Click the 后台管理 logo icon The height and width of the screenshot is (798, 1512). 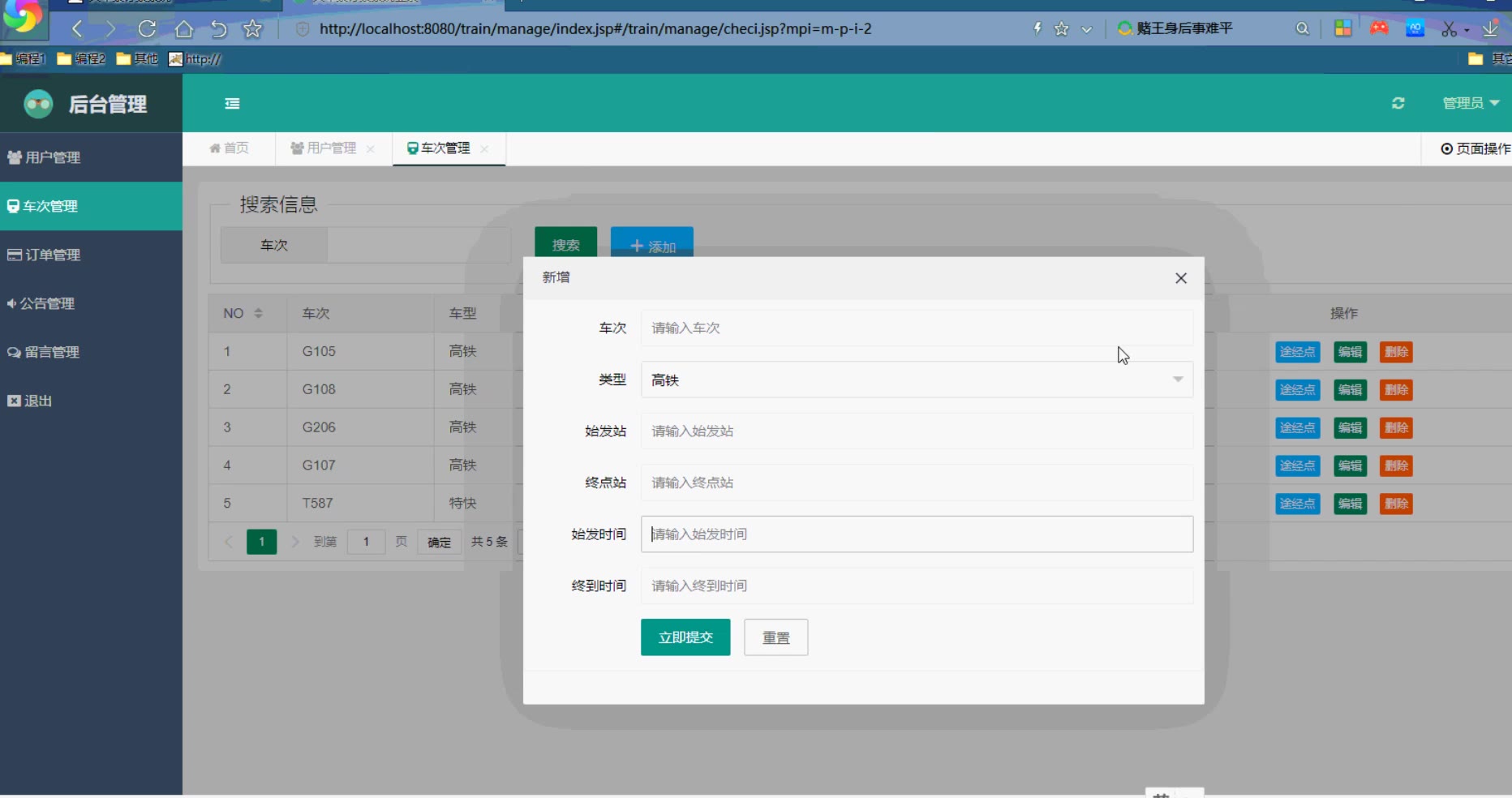click(38, 104)
